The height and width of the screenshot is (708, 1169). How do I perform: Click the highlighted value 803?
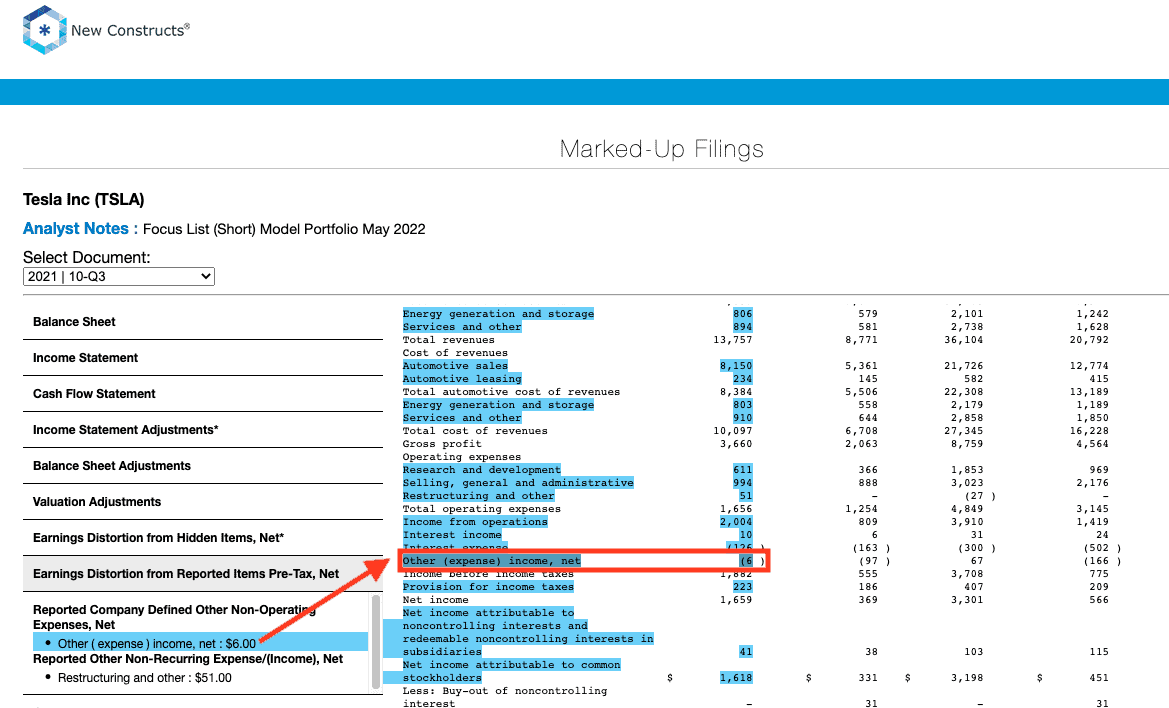pos(743,405)
